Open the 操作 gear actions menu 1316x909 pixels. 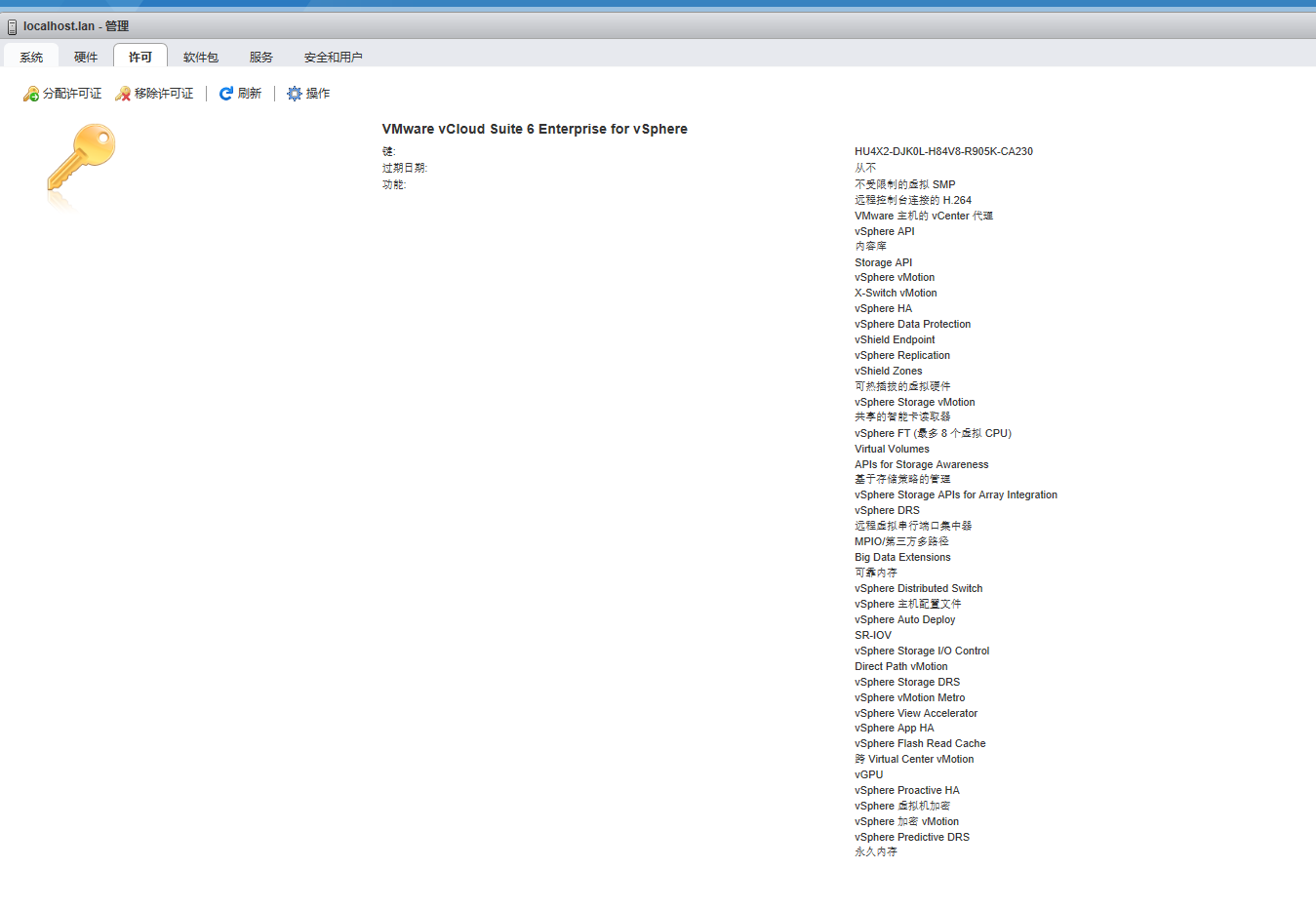click(x=308, y=94)
